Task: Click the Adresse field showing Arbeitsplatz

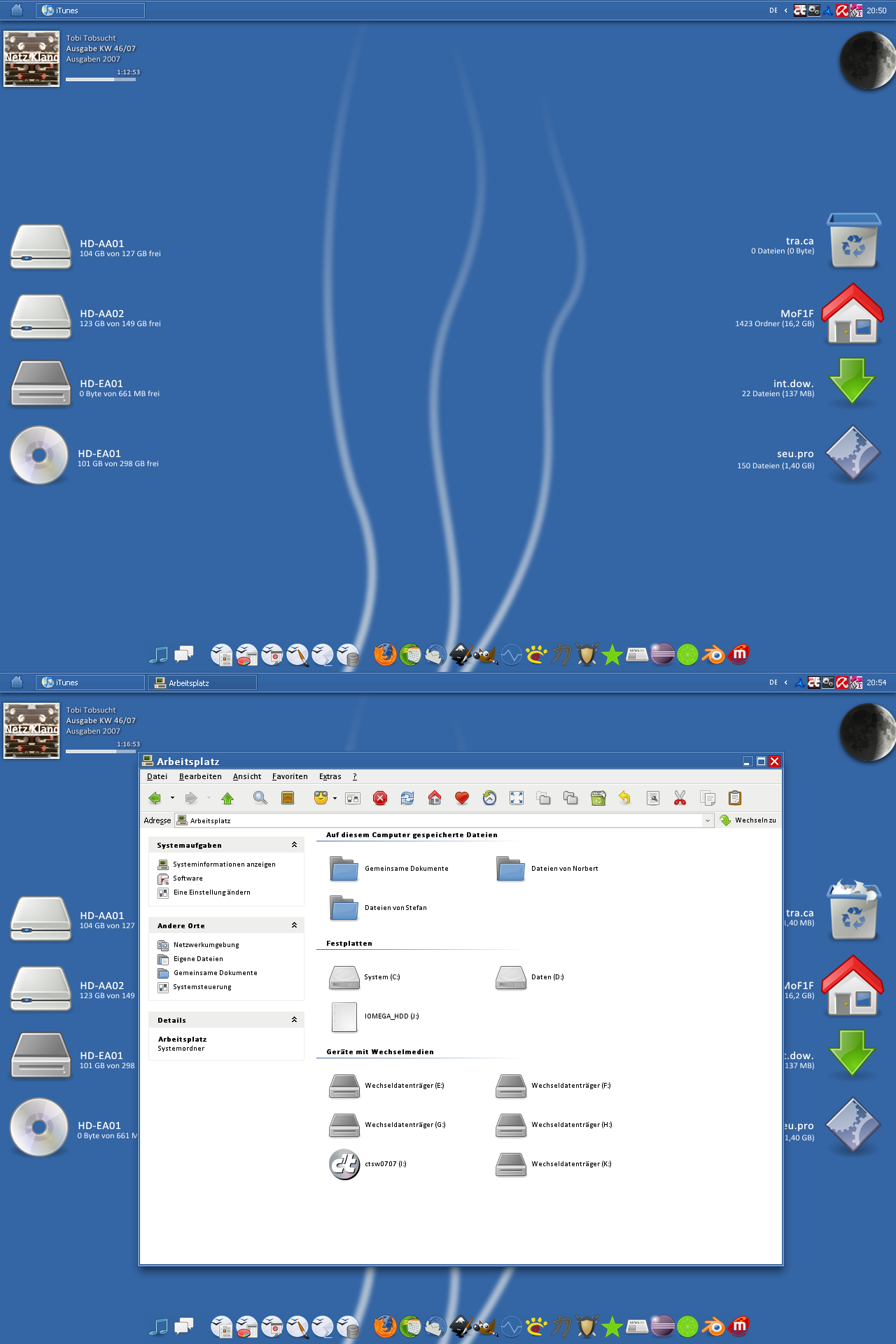Action: pyautogui.click(x=444, y=820)
